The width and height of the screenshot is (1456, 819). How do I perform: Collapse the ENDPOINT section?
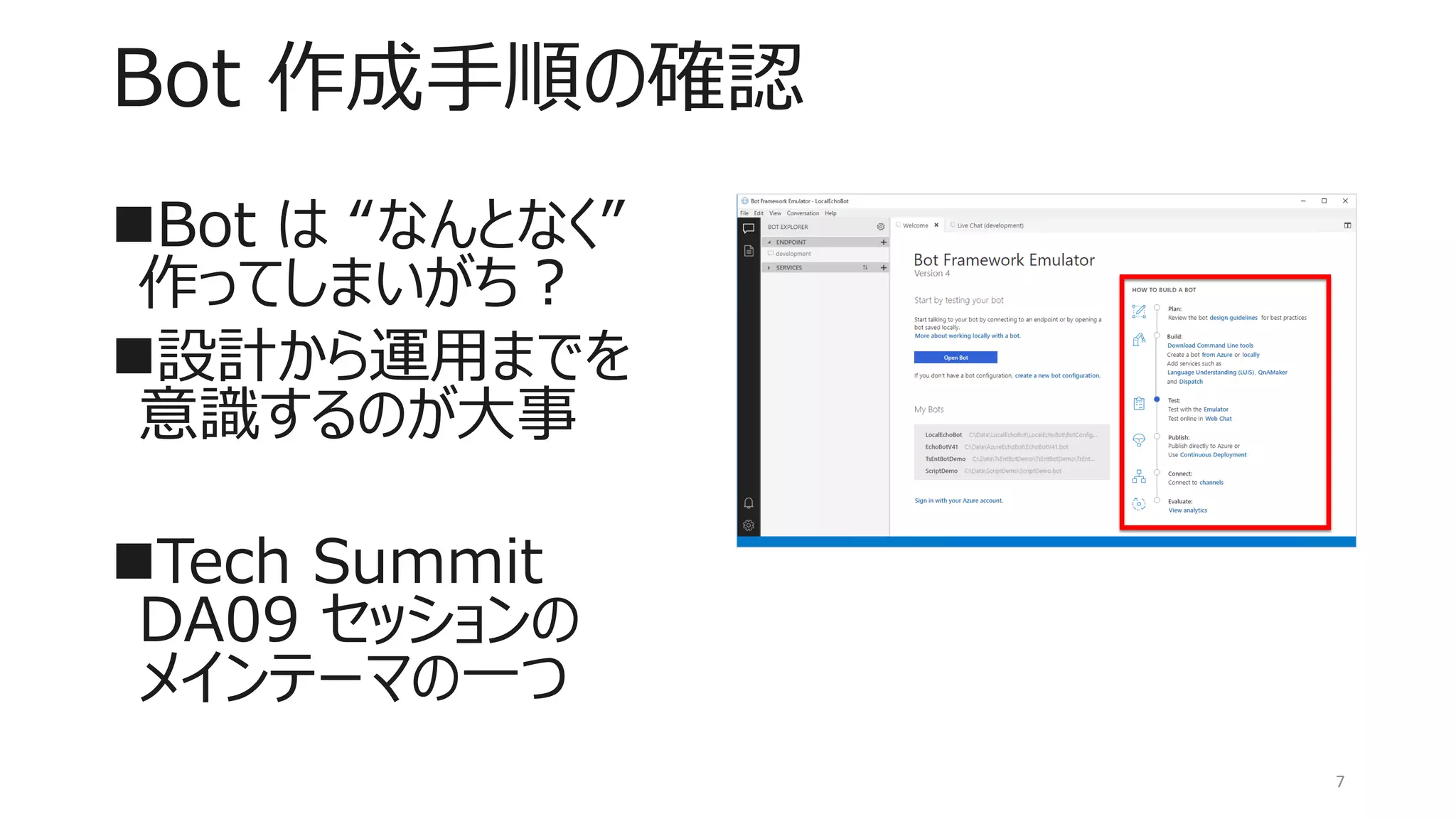769,242
